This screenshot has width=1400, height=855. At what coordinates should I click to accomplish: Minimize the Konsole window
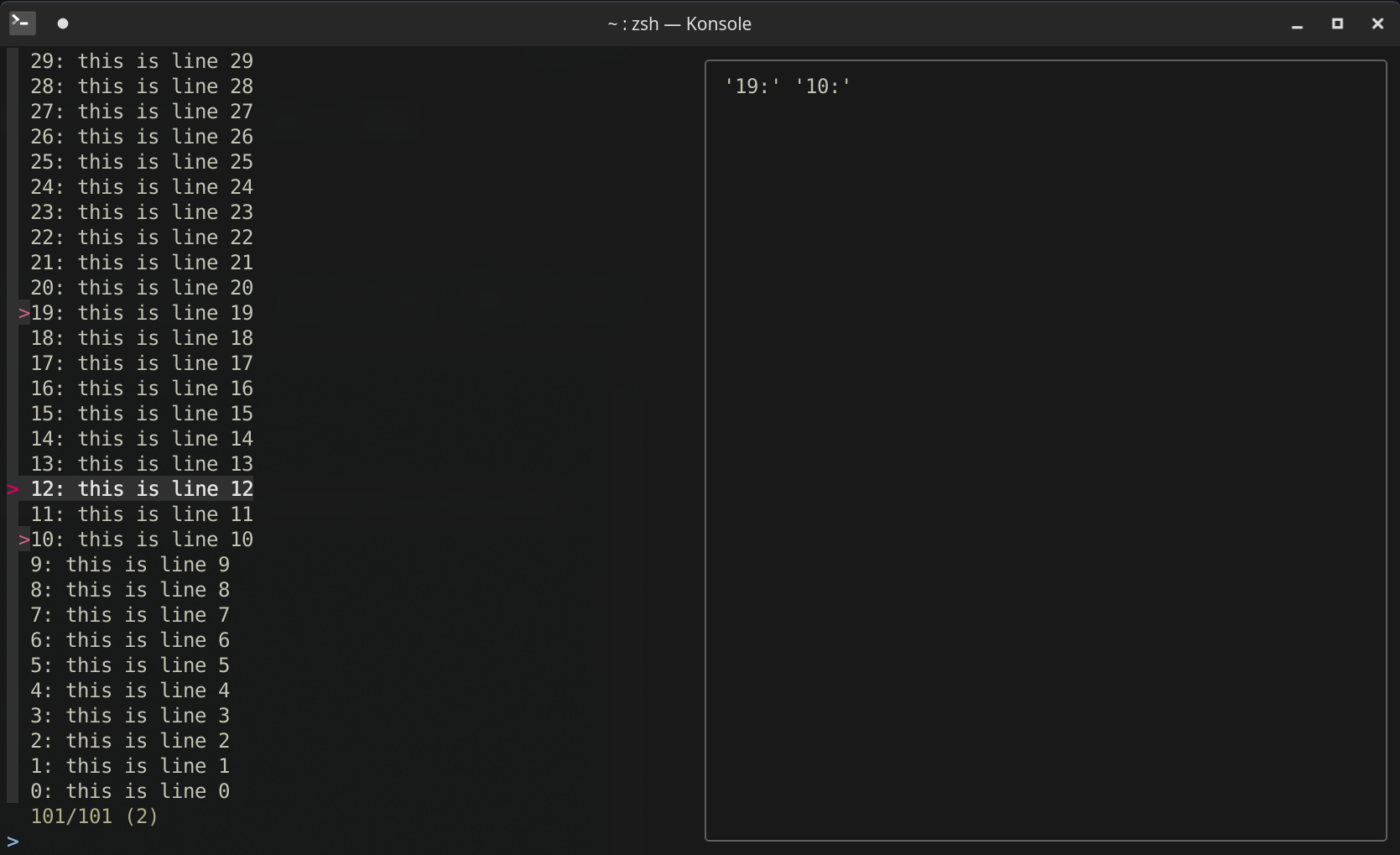pyautogui.click(x=1297, y=24)
